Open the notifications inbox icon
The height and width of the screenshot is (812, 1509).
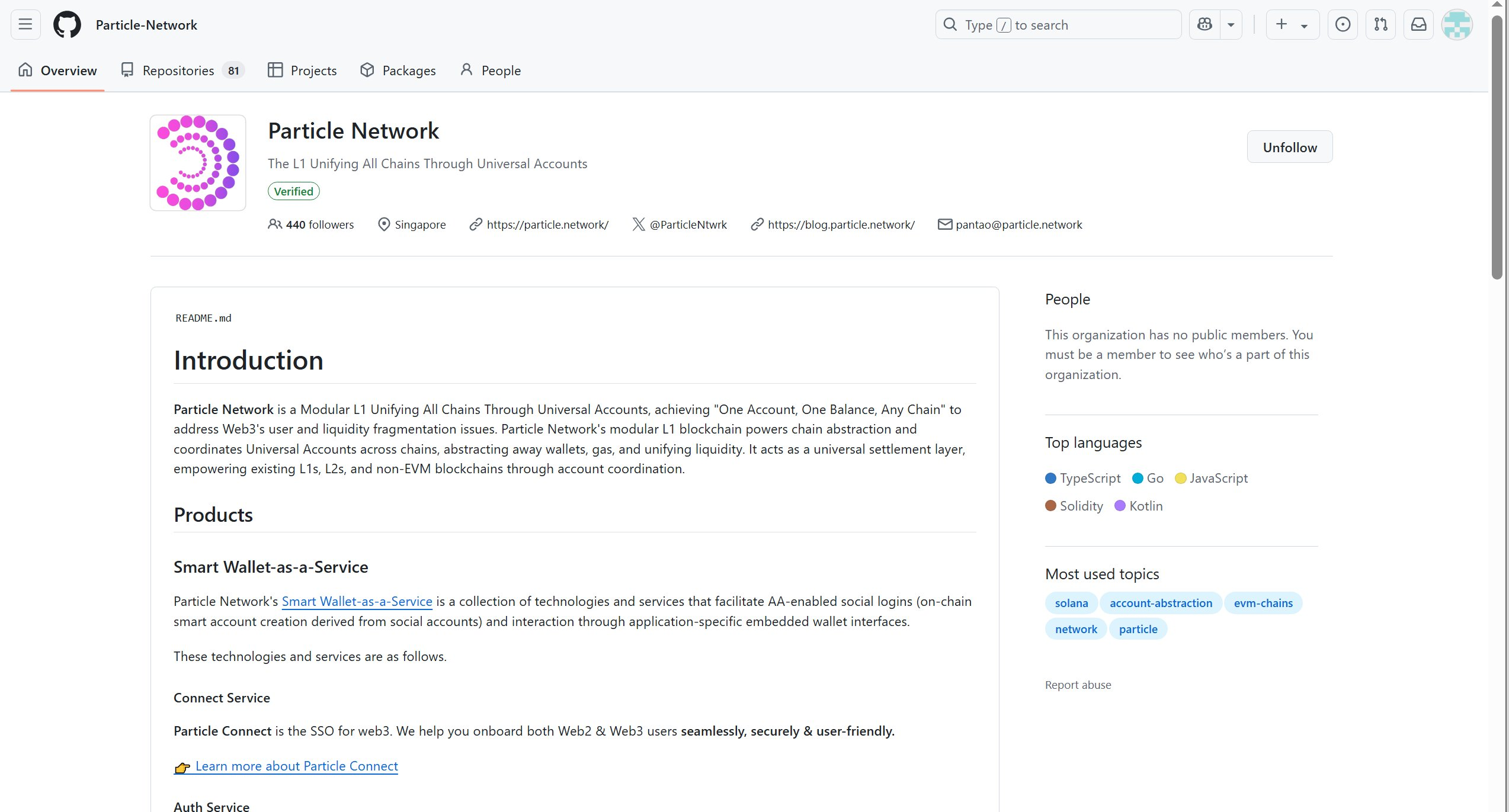[1418, 24]
